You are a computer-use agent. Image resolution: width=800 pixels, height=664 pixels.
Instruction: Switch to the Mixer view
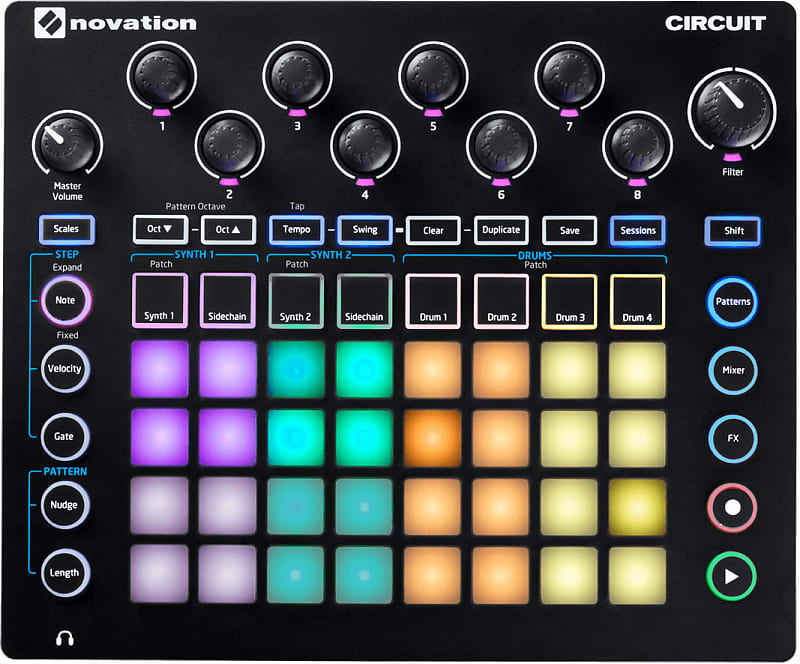732,370
